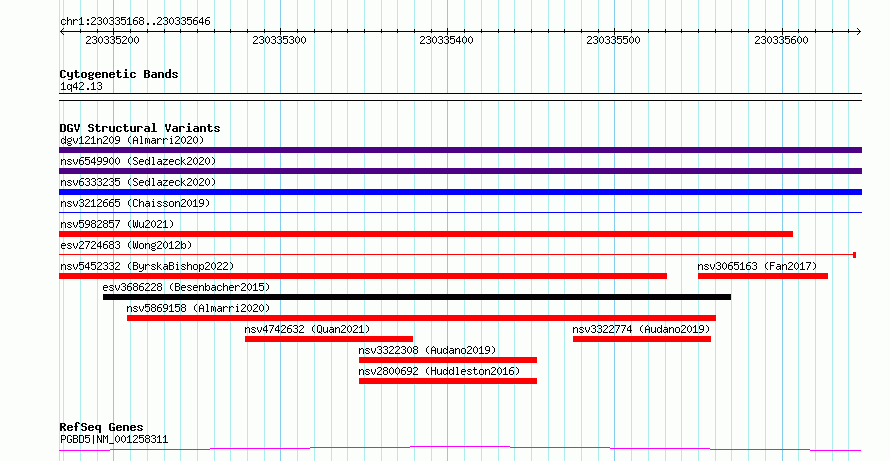Open the nsv3212665 (Chaisson2019) label
The width and height of the screenshot is (890, 461).
point(135,203)
